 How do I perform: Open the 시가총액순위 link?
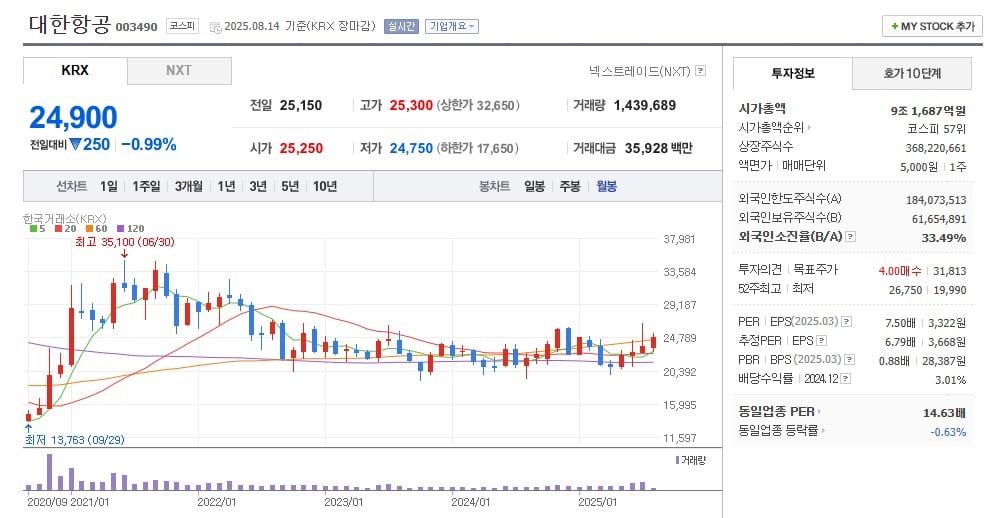(771, 127)
